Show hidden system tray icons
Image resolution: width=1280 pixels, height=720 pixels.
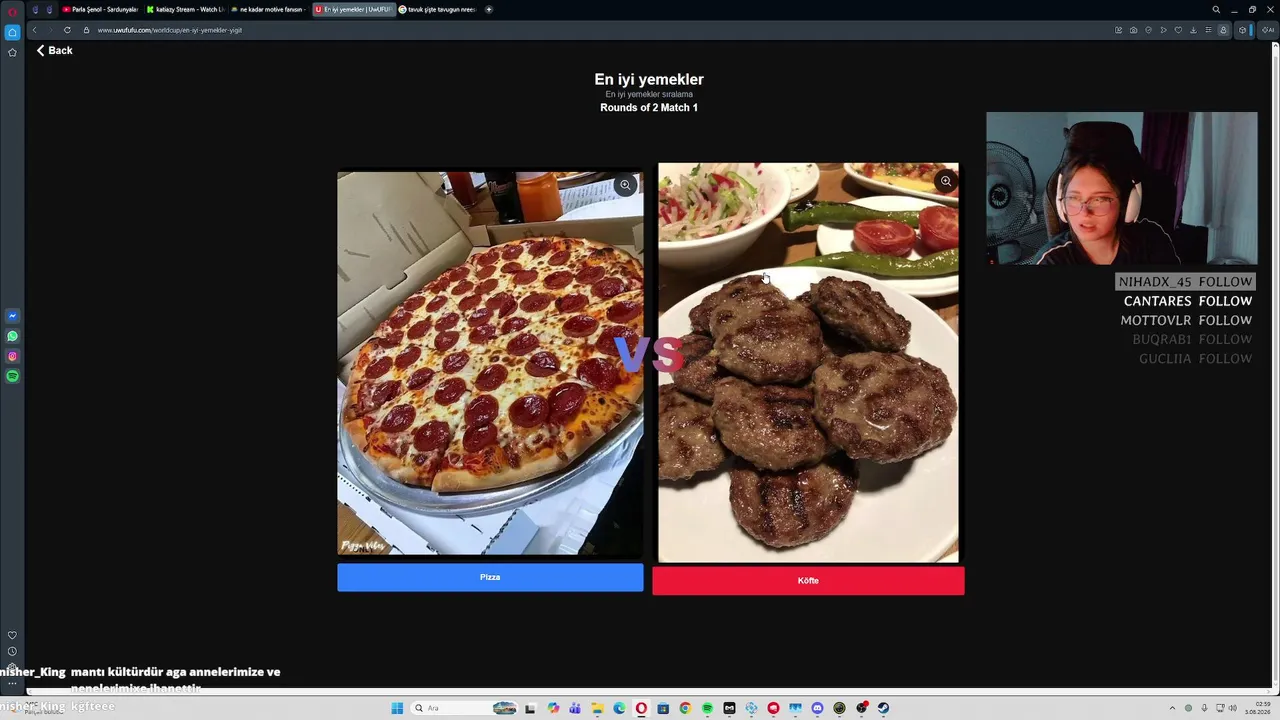[x=1173, y=708]
